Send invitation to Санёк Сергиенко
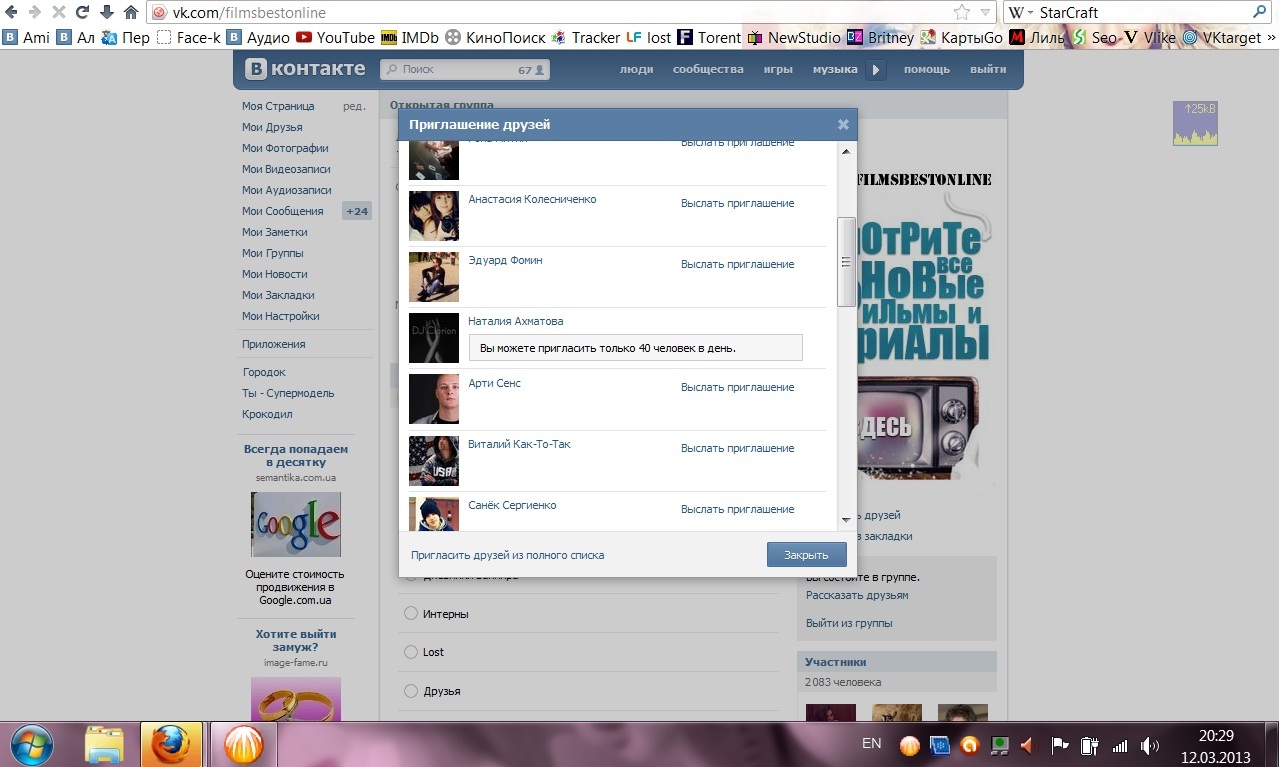Image resolution: width=1280 pixels, height=767 pixels. (x=737, y=509)
